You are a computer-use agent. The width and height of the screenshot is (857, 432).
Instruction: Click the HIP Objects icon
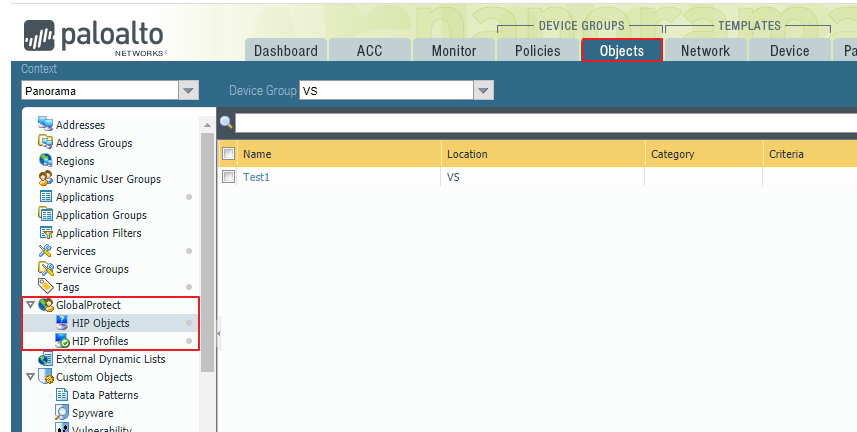tap(62, 323)
